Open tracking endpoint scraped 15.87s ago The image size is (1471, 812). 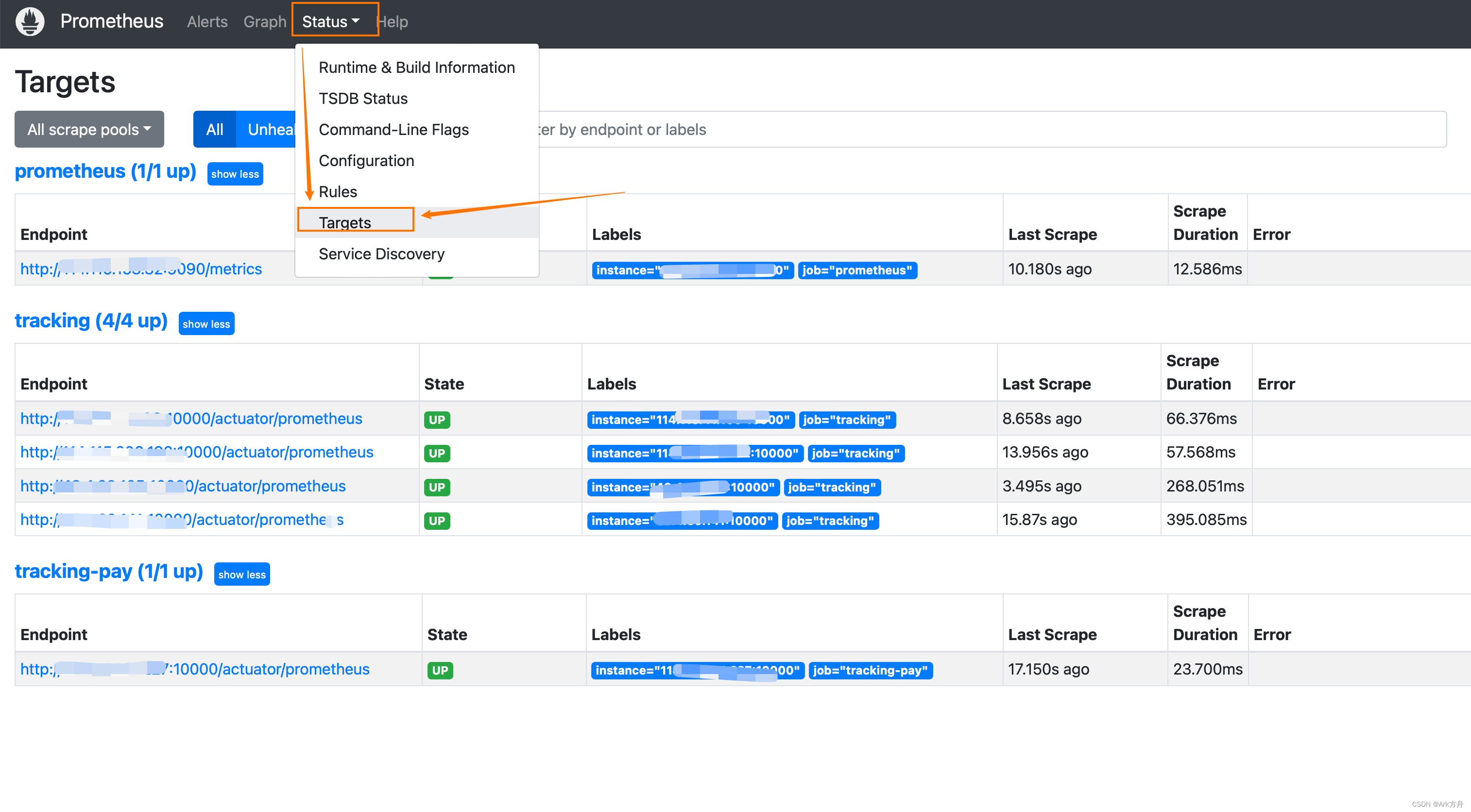click(x=182, y=520)
